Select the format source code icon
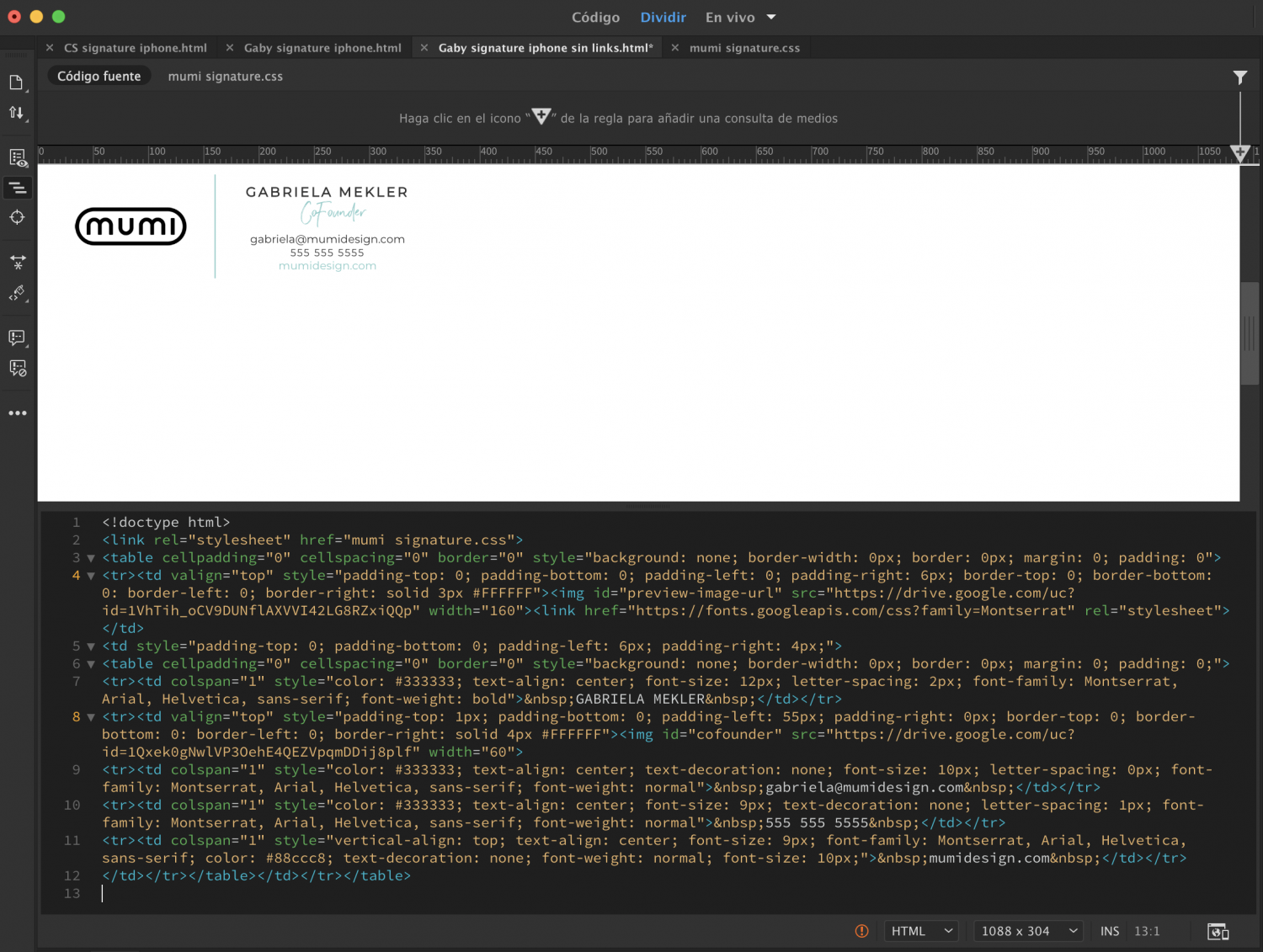Image resolution: width=1263 pixels, height=952 pixels. point(17,188)
